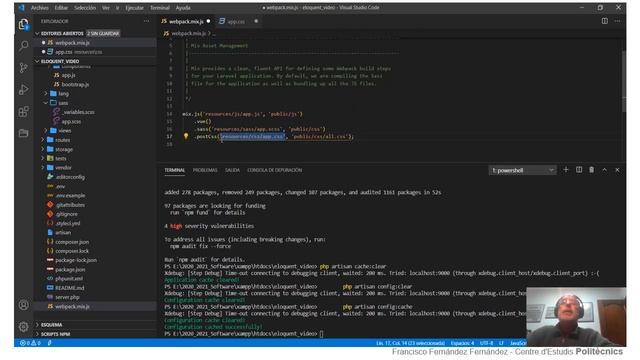640x360 pixels.
Task: Open the Terminal menu
Action: (160, 8)
